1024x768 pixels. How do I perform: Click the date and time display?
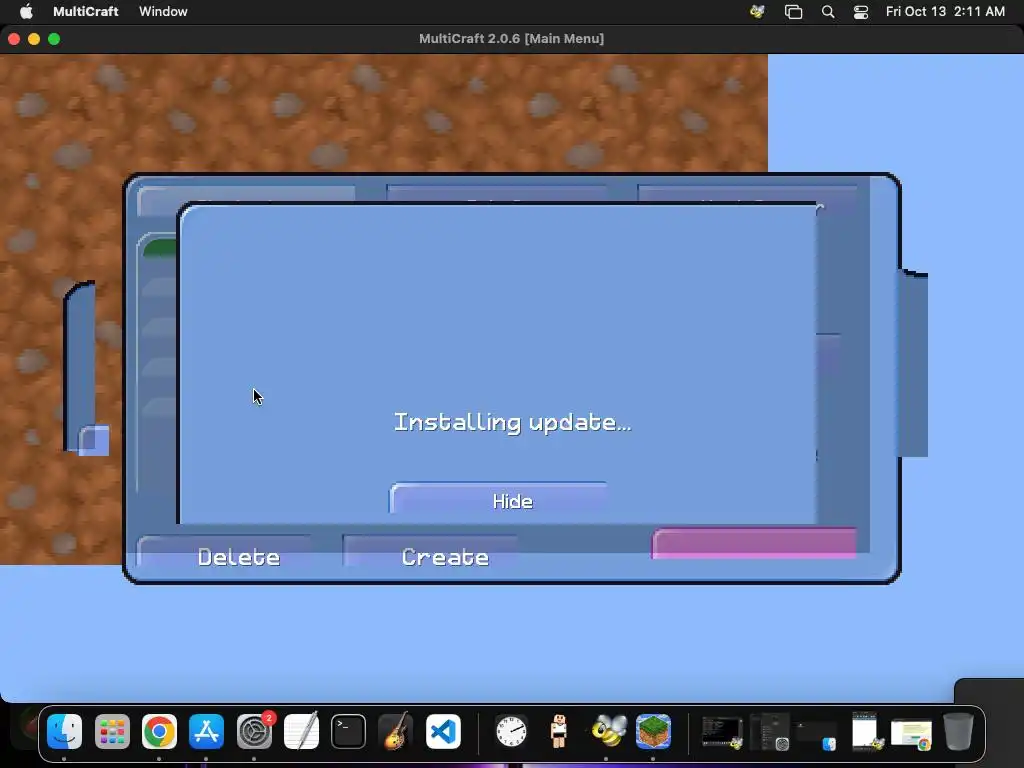(x=945, y=11)
